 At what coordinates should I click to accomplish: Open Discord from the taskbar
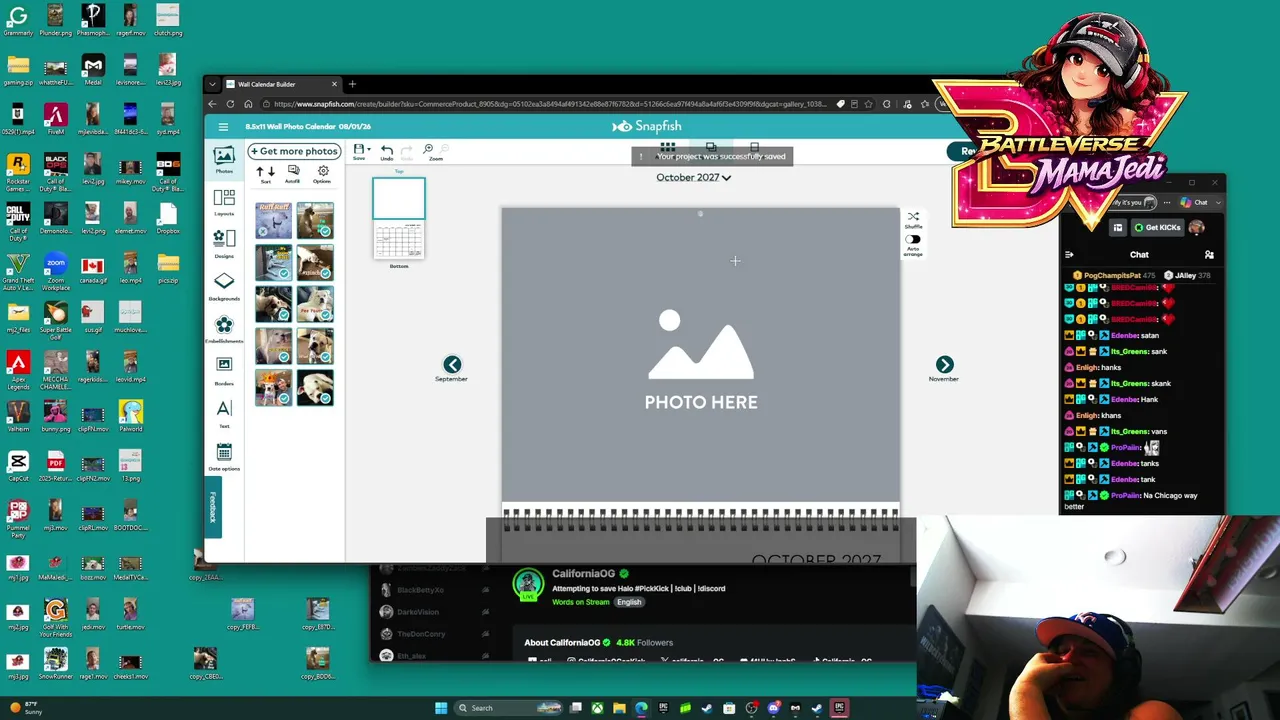773,708
